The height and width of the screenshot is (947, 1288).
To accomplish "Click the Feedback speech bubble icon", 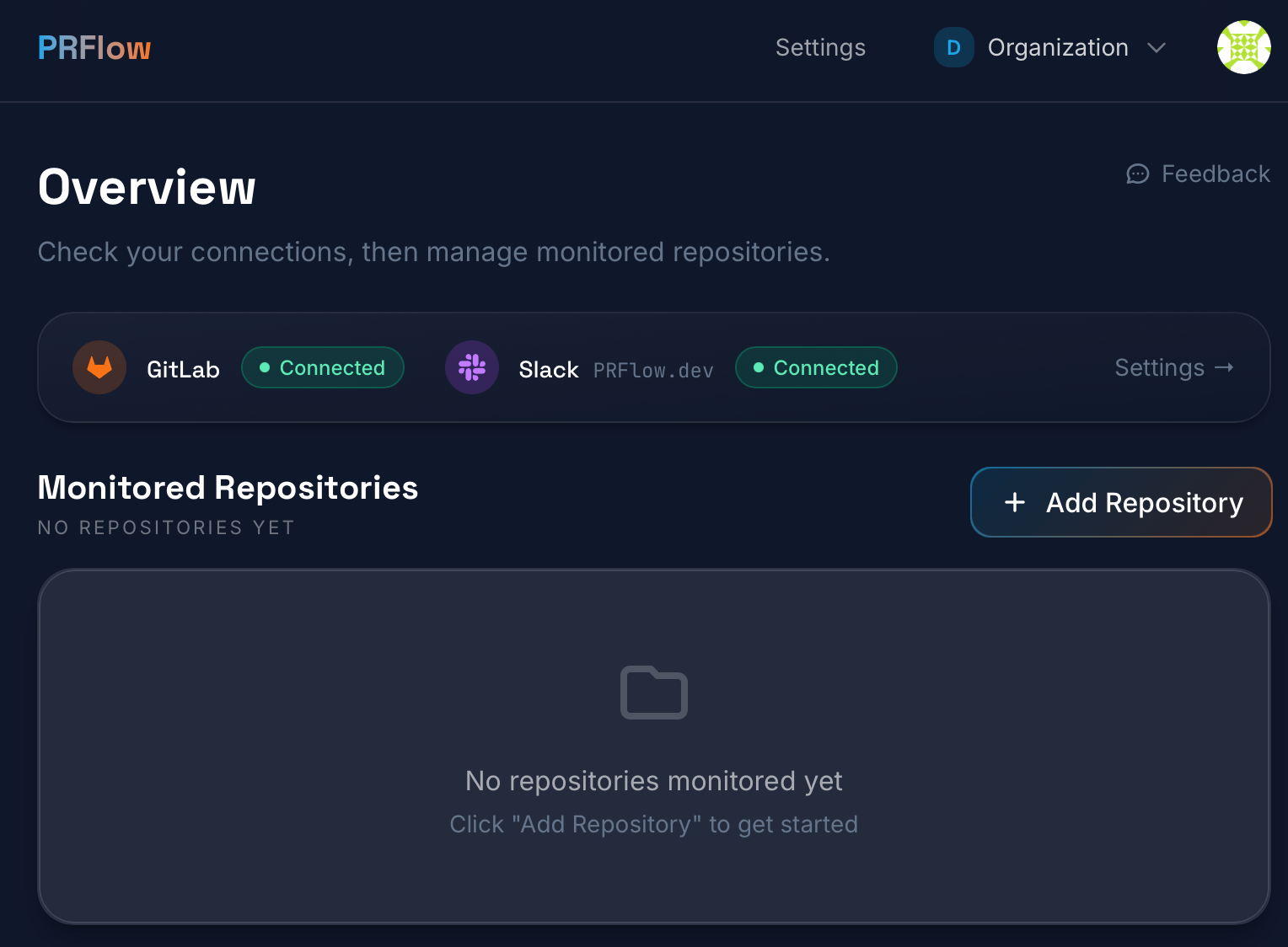I will tap(1138, 174).
